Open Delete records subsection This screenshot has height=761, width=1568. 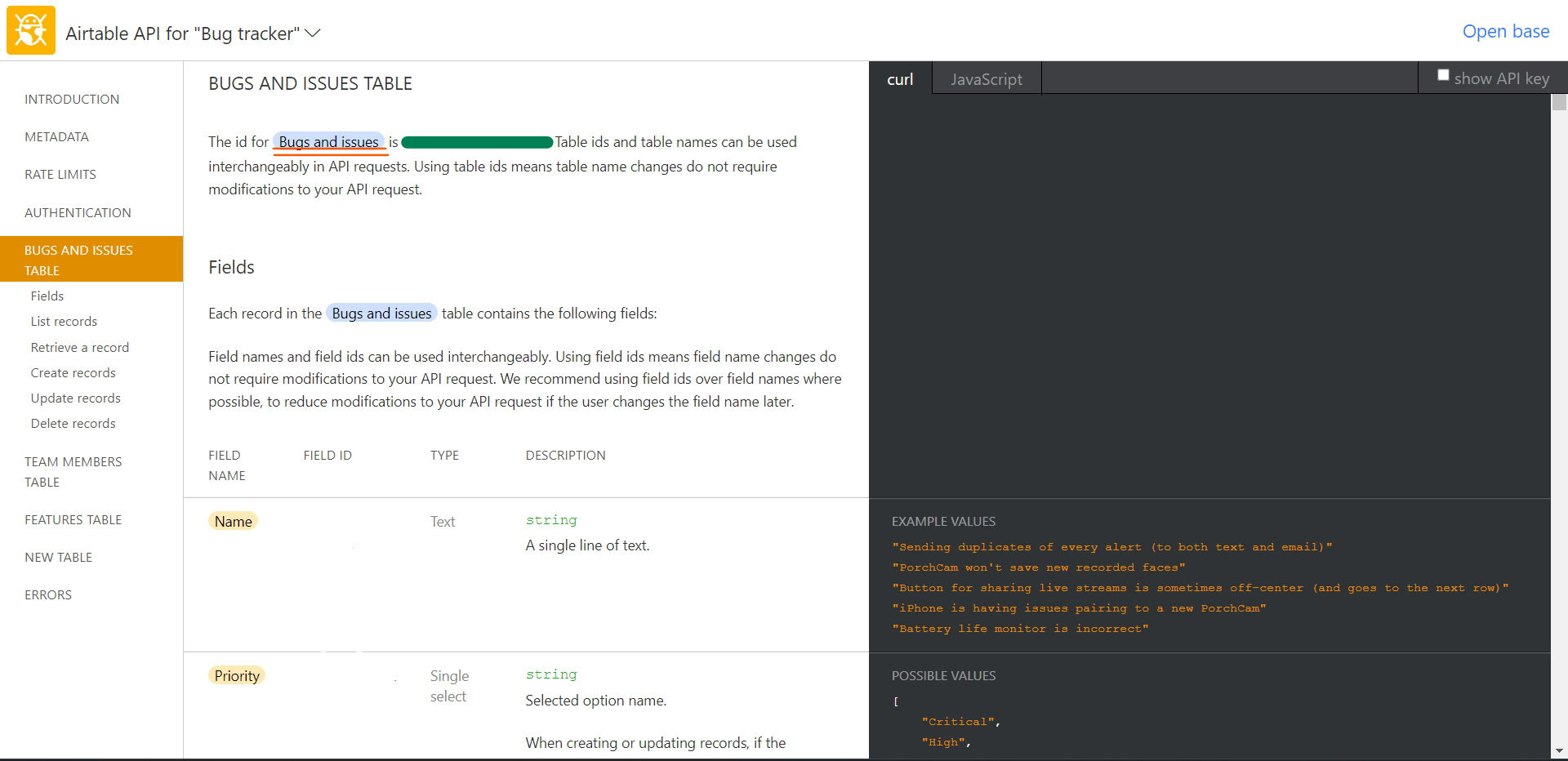(73, 423)
